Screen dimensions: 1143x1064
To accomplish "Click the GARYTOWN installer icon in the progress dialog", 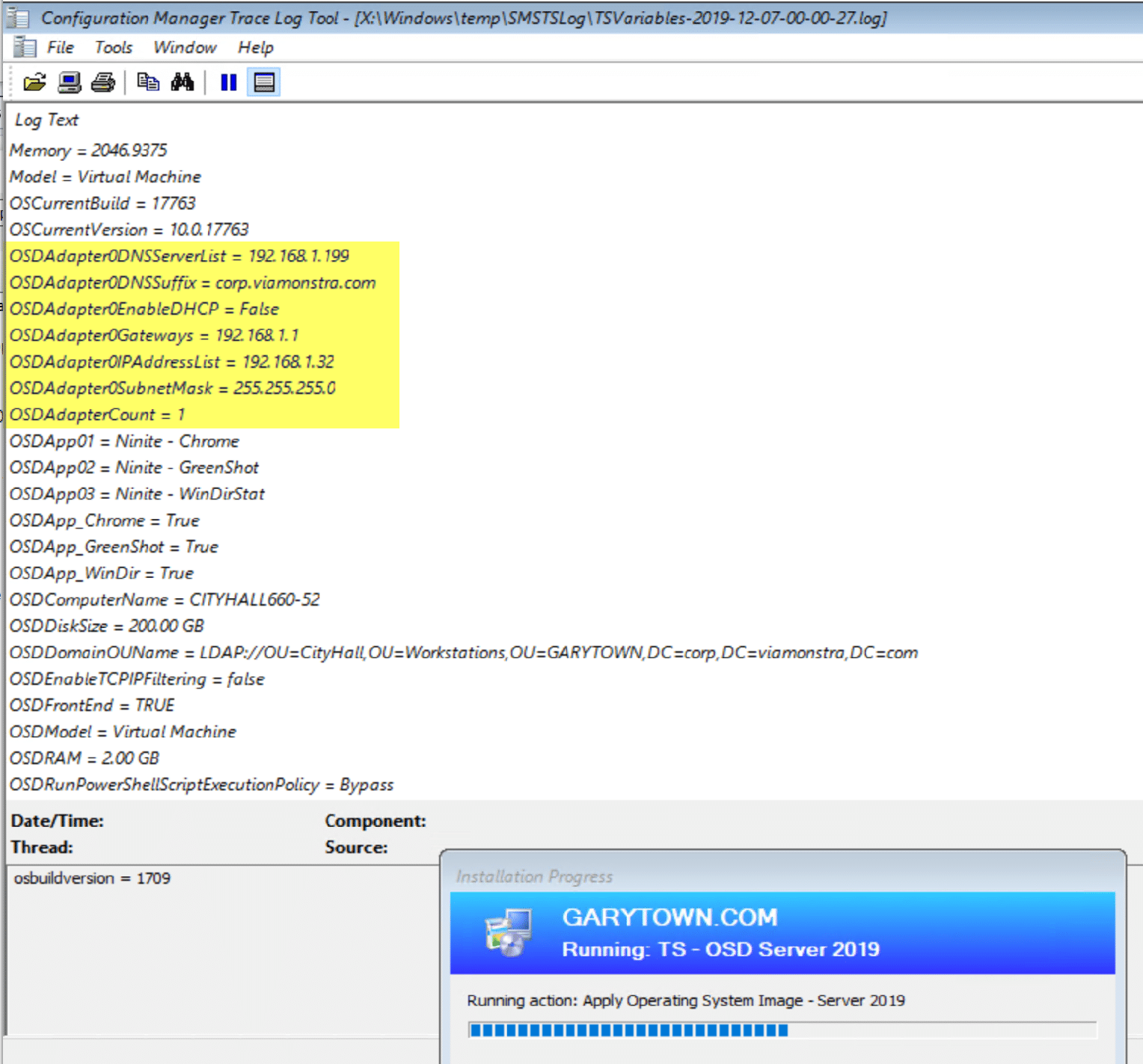I will 510,932.
